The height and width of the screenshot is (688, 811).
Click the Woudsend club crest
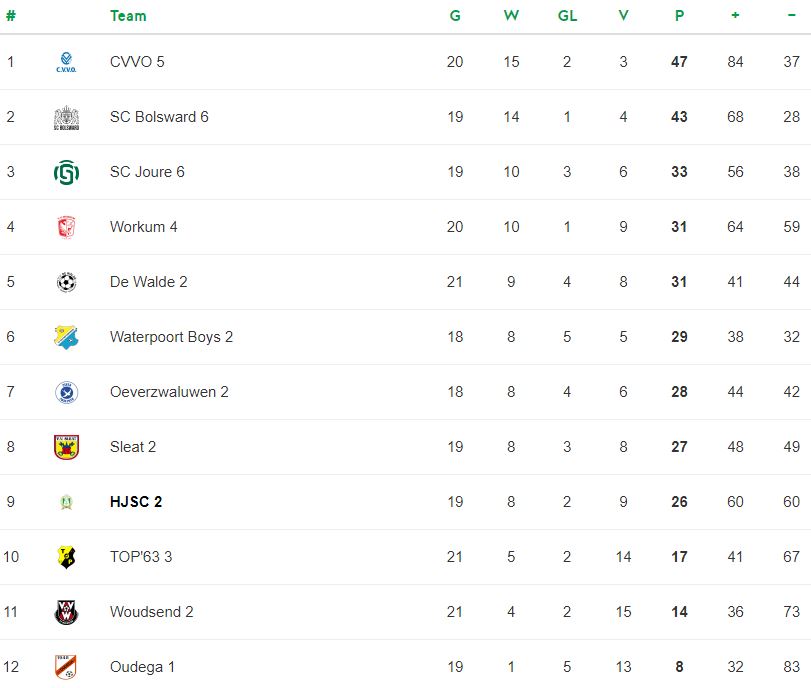(x=66, y=612)
